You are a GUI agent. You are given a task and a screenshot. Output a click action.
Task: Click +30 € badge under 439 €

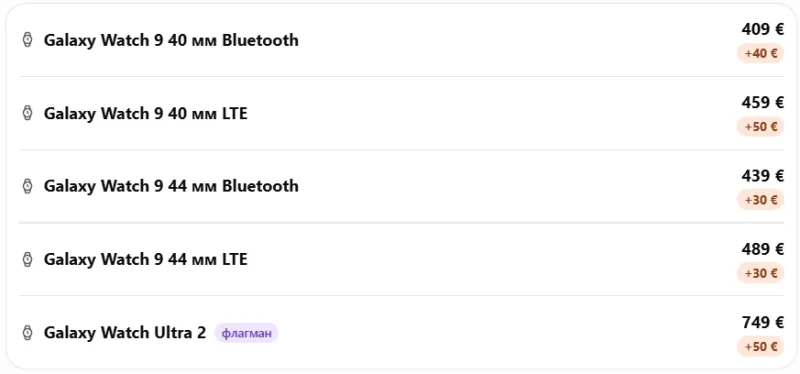pos(760,200)
